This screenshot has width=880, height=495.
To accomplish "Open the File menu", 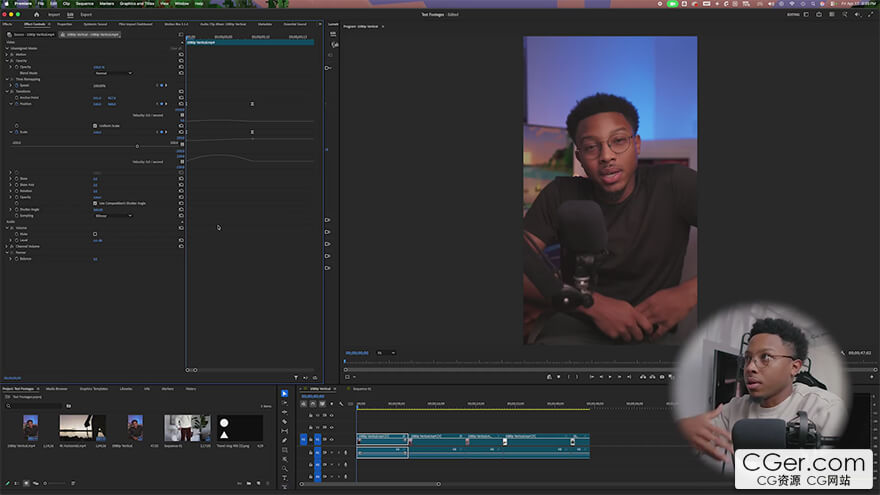I will (x=41, y=3).
